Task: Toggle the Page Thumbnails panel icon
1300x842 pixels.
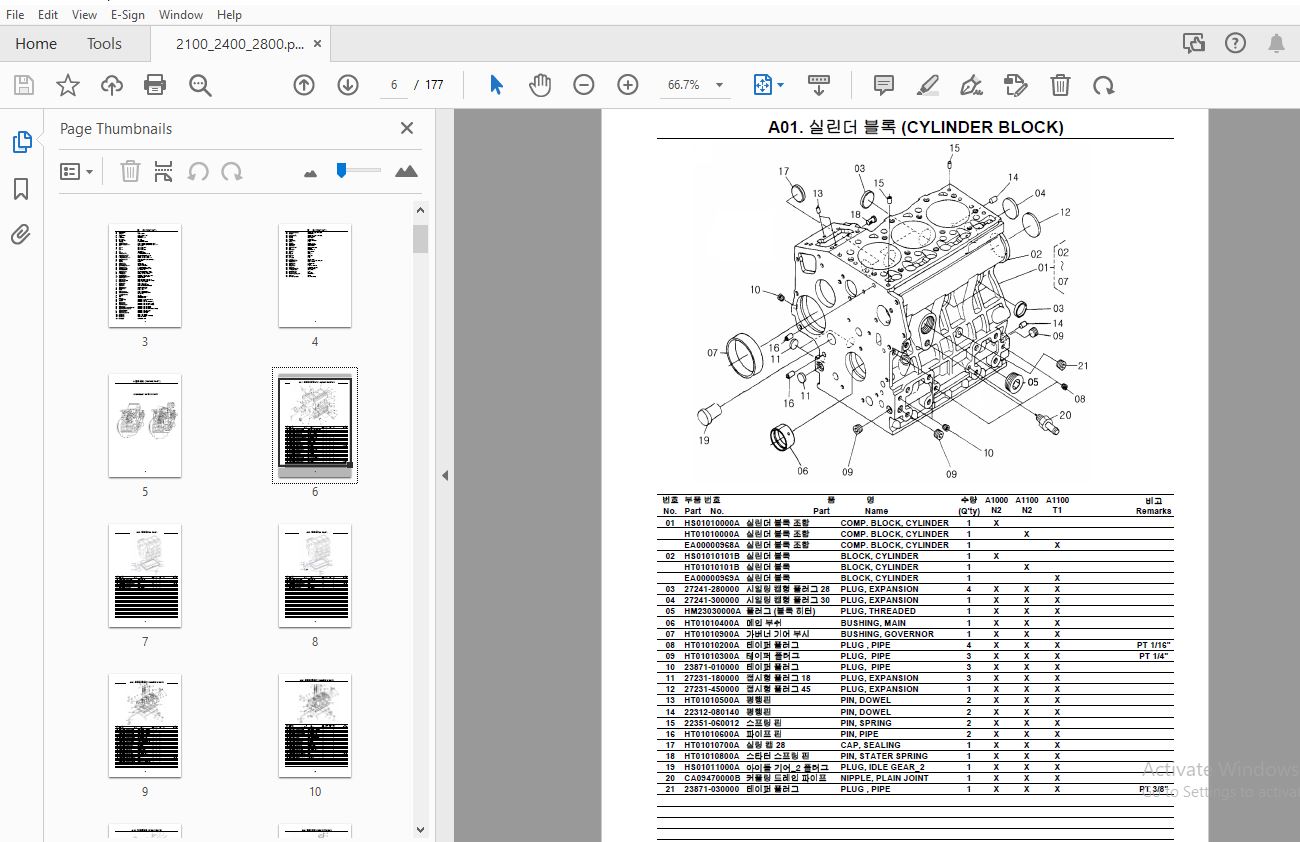Action: click(x=21, y=142)
